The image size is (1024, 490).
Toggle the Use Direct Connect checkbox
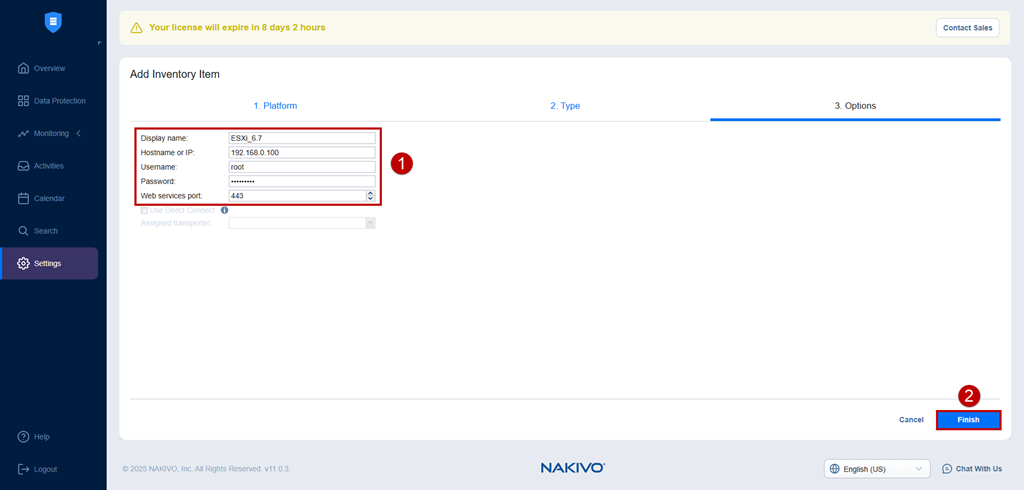(144, 210)
